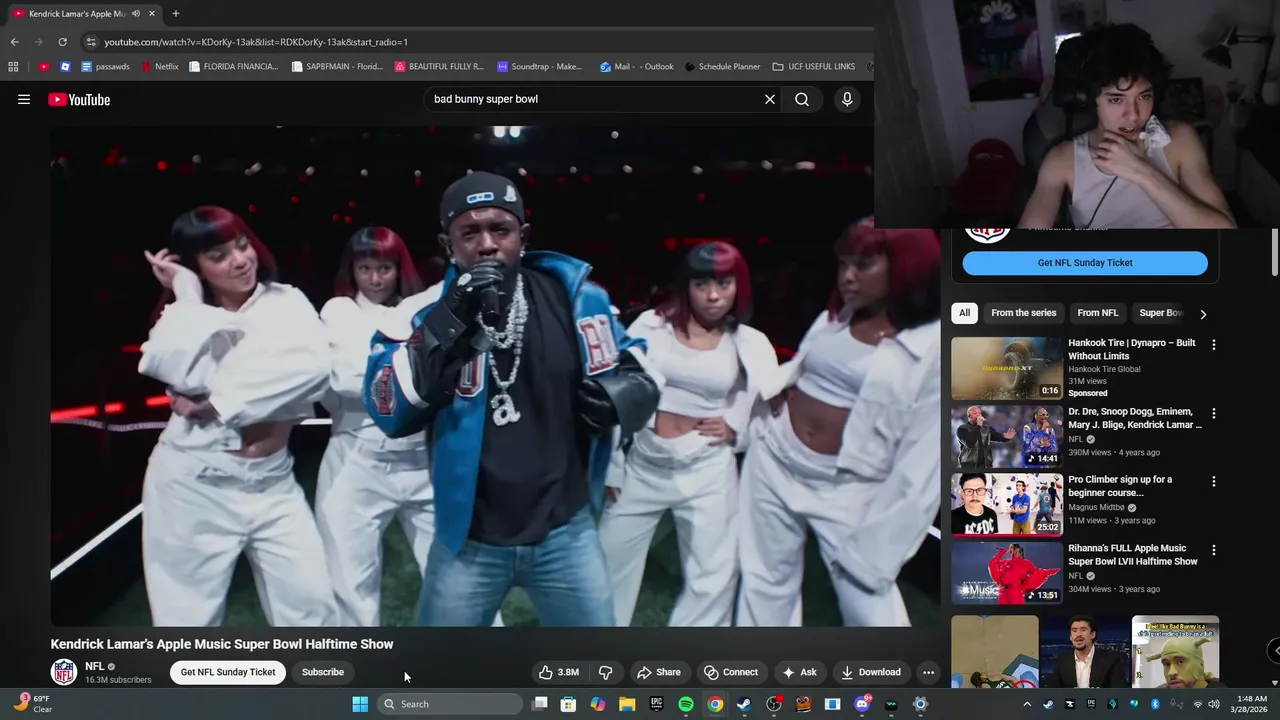Reload the page
The image size is (1280, 720).
pos(62,42)
